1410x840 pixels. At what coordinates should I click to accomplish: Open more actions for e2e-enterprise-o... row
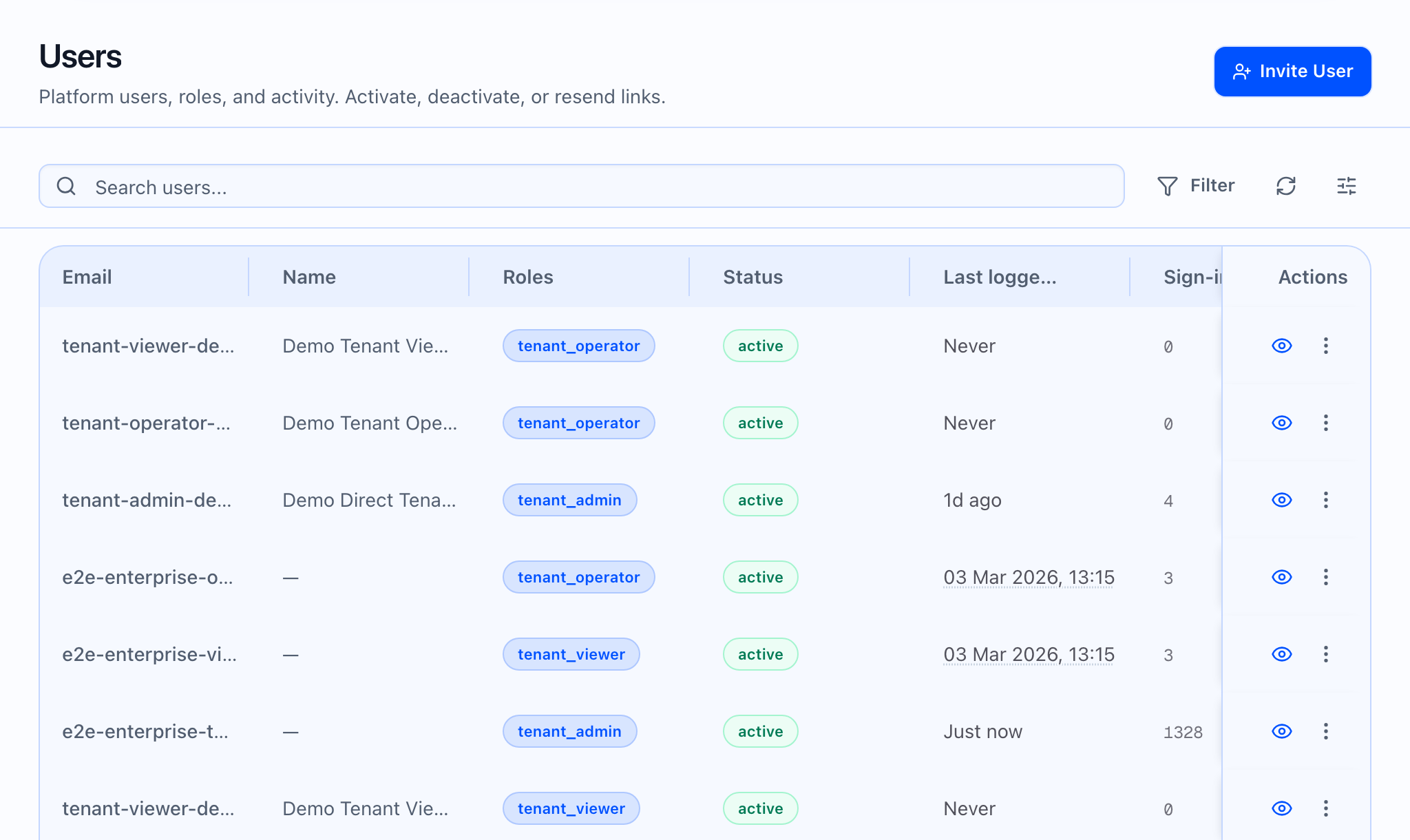click(1325, 577)
